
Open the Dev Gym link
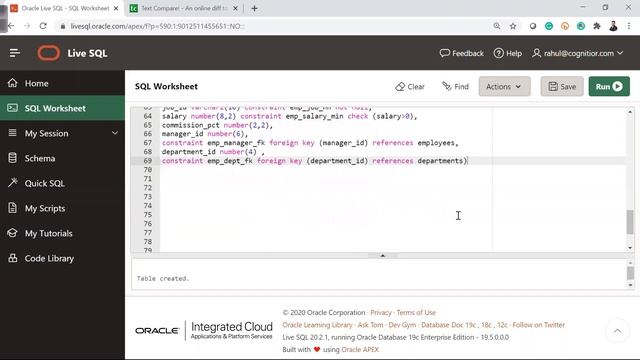(402, 325)
